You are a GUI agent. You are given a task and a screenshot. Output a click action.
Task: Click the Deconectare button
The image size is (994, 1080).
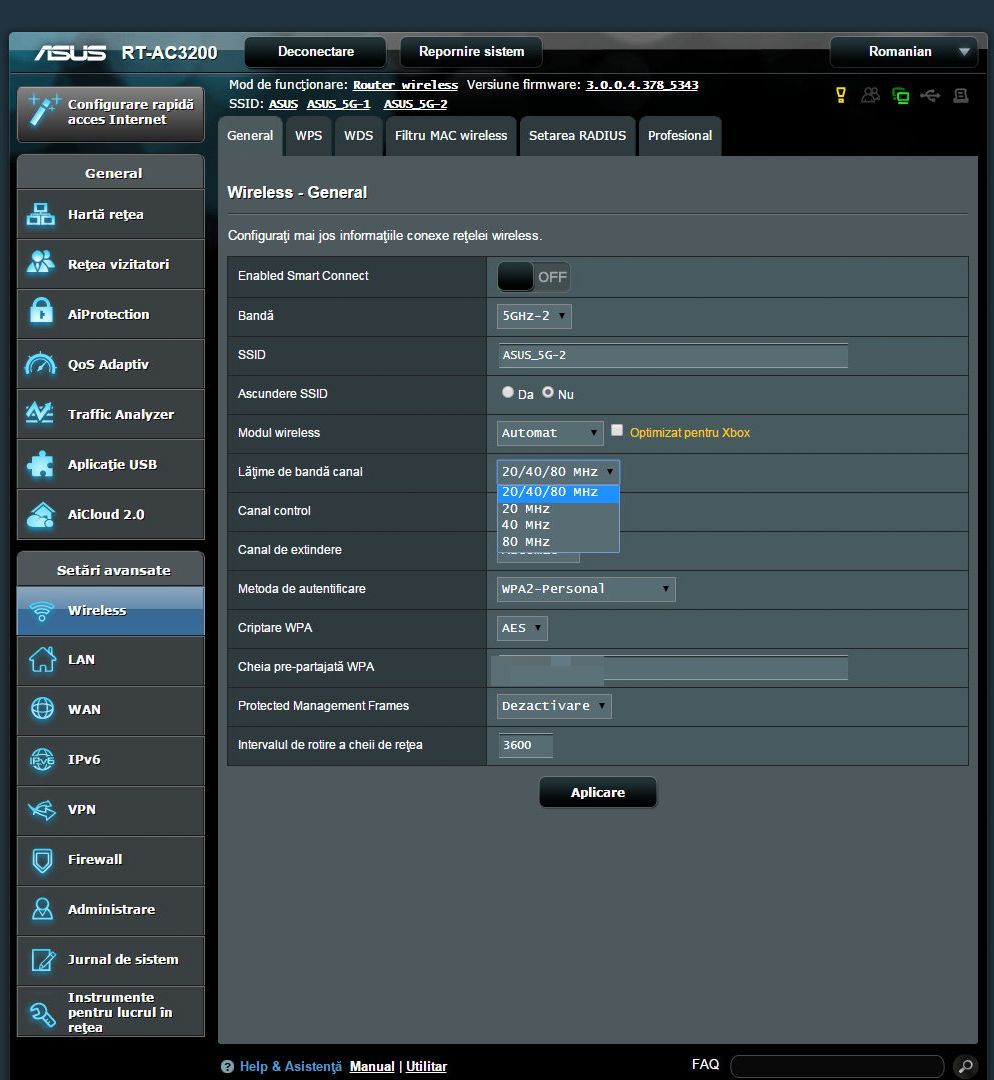[315, 52]
